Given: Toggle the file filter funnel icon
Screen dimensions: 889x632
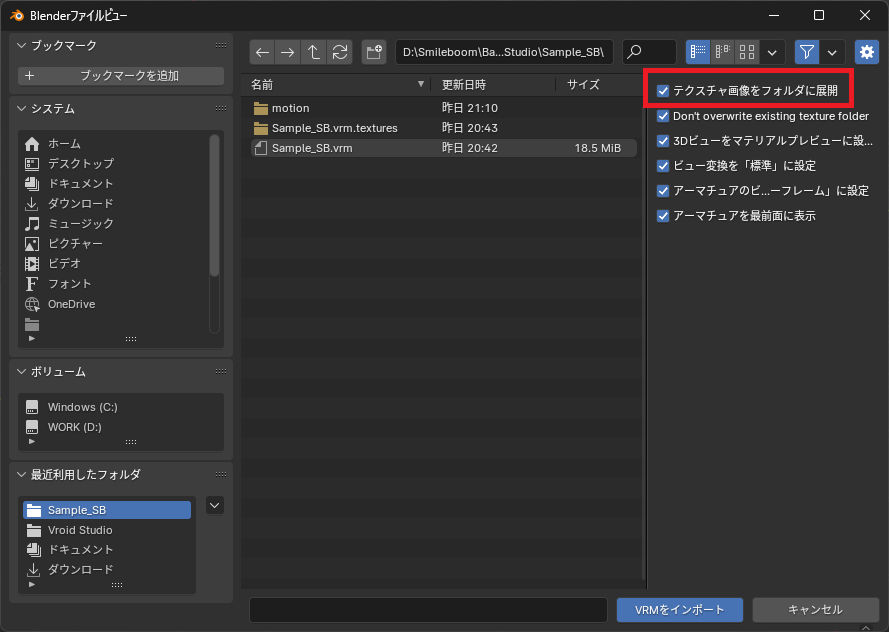Looking at the screenshot, I should pos(807,52).
